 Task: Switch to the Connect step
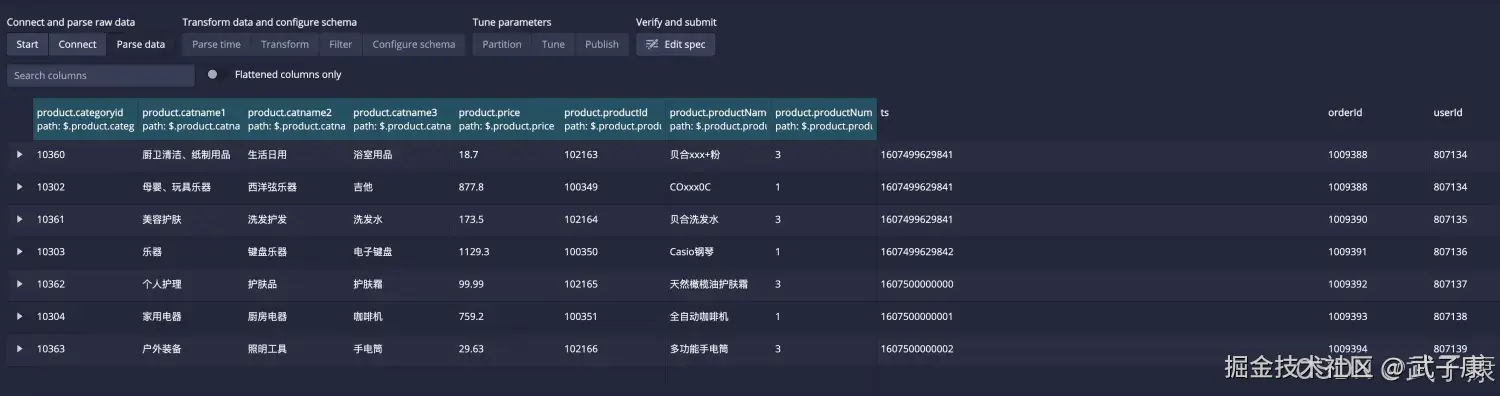coord(77,44)
